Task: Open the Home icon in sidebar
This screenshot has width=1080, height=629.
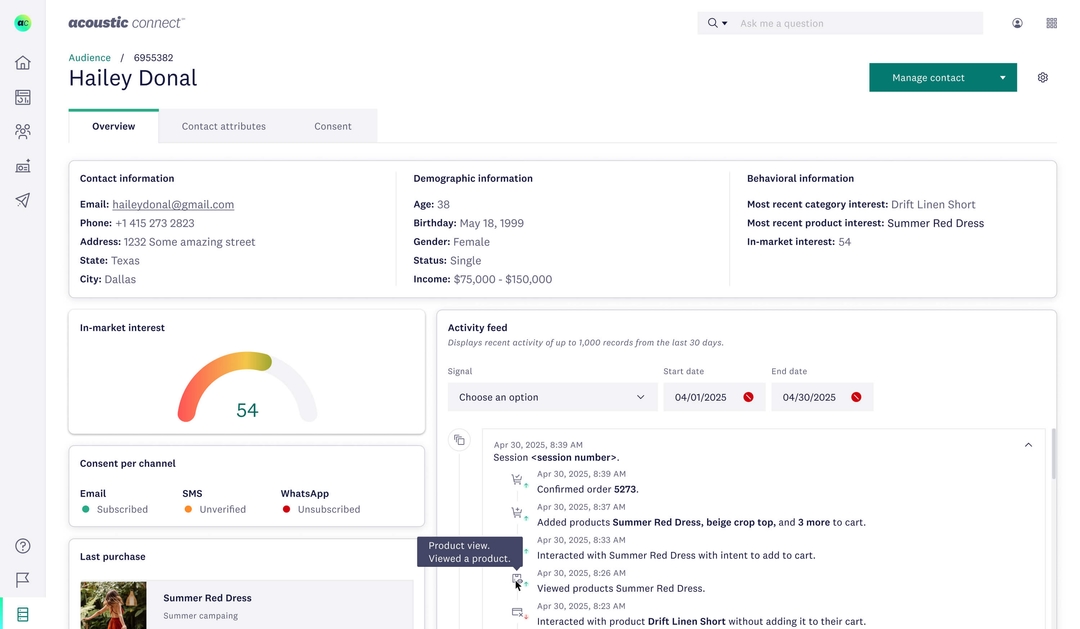Action: [x=23, y=63]
